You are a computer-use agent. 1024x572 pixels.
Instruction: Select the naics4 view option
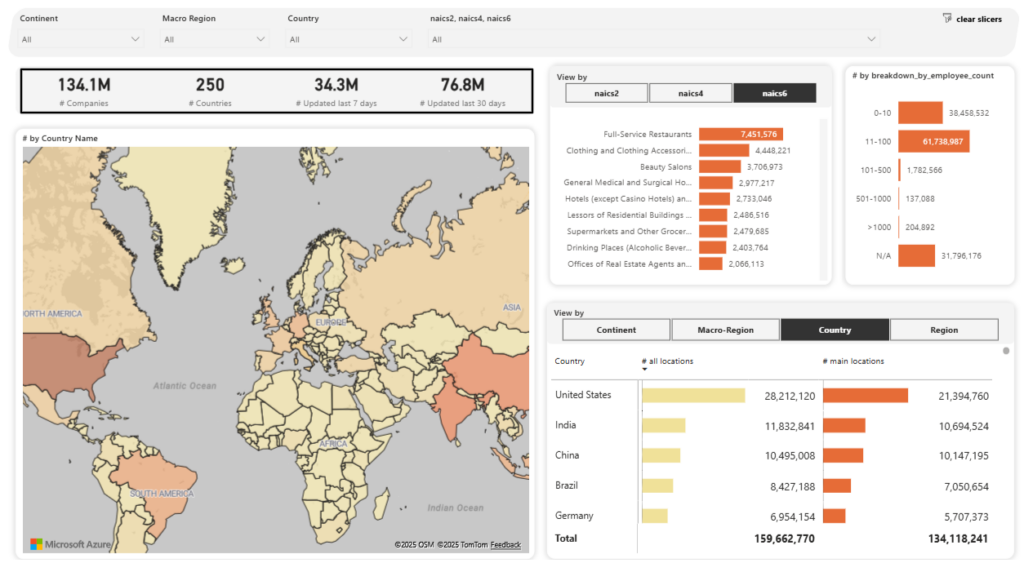(690, 93)
